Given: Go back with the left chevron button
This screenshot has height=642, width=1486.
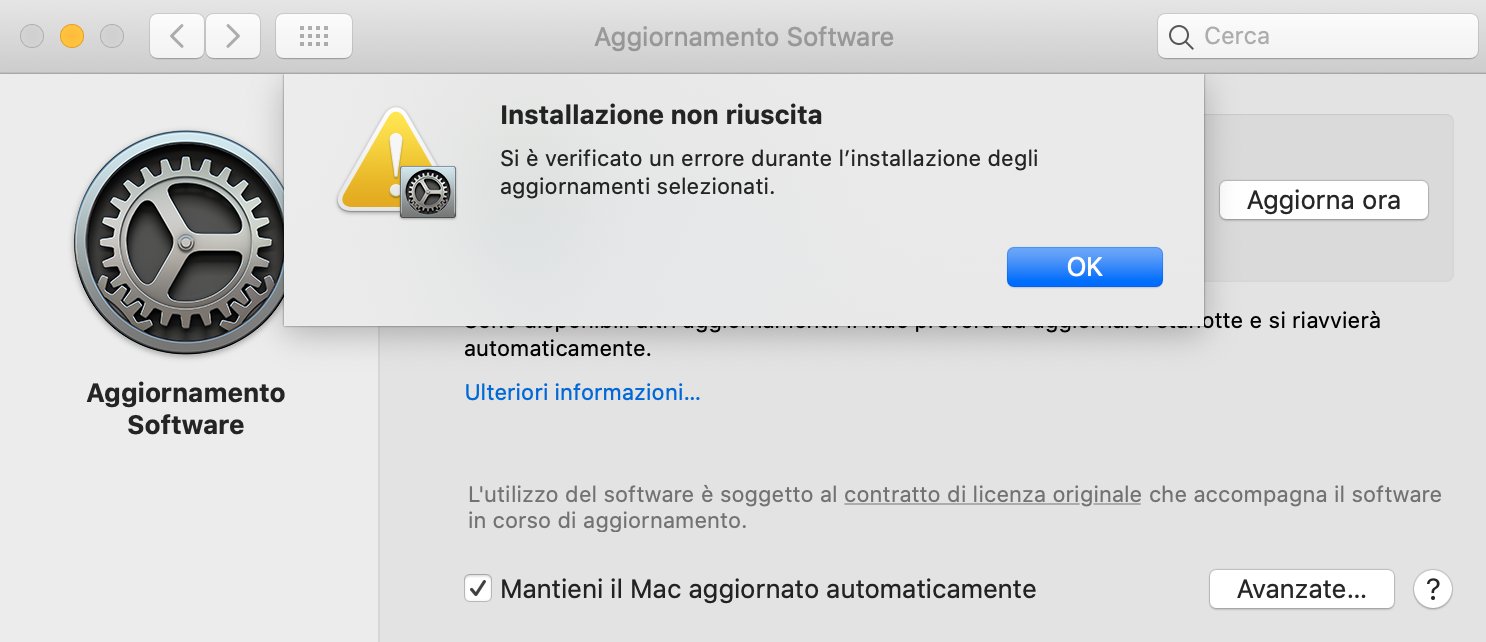Looking at the screenshot, I should 177,37.
